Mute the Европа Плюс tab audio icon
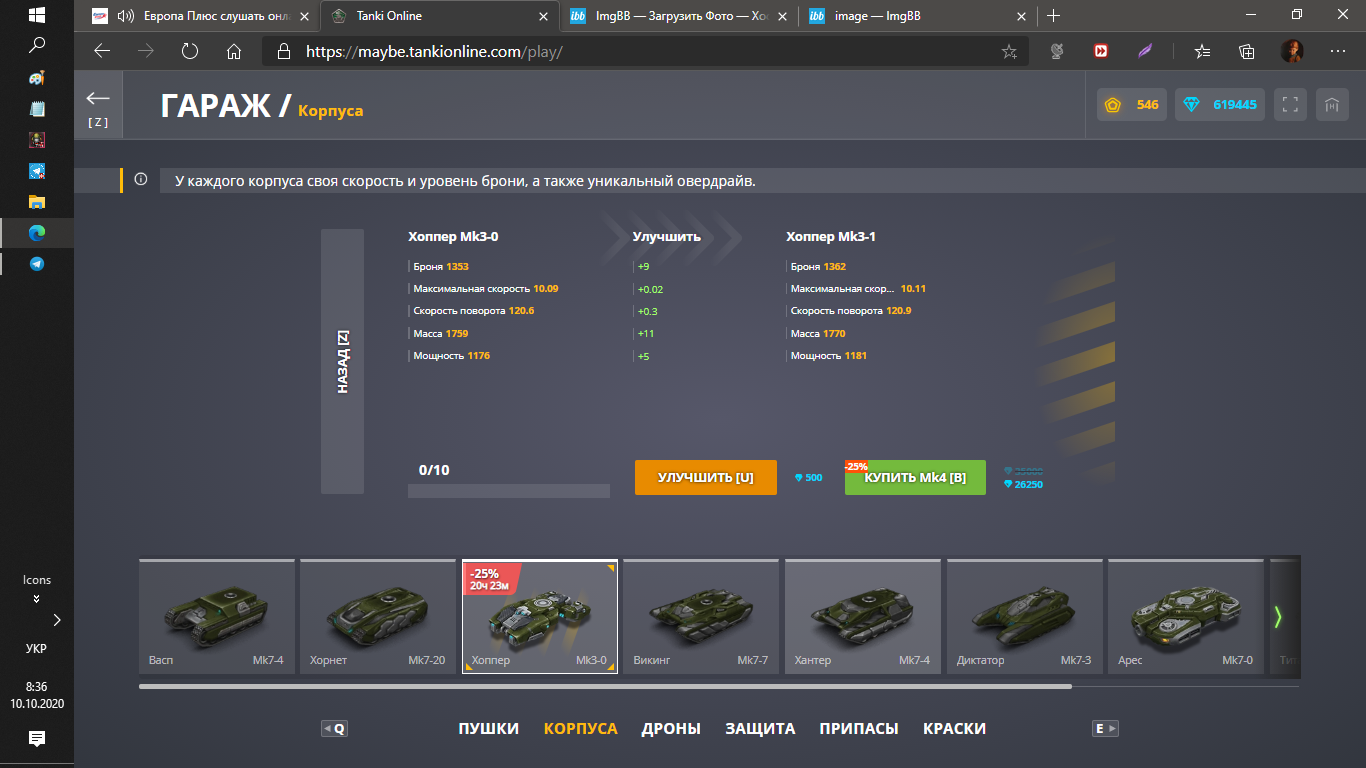The height and width of the screenshot is (768, 1366). coord(126,16)
